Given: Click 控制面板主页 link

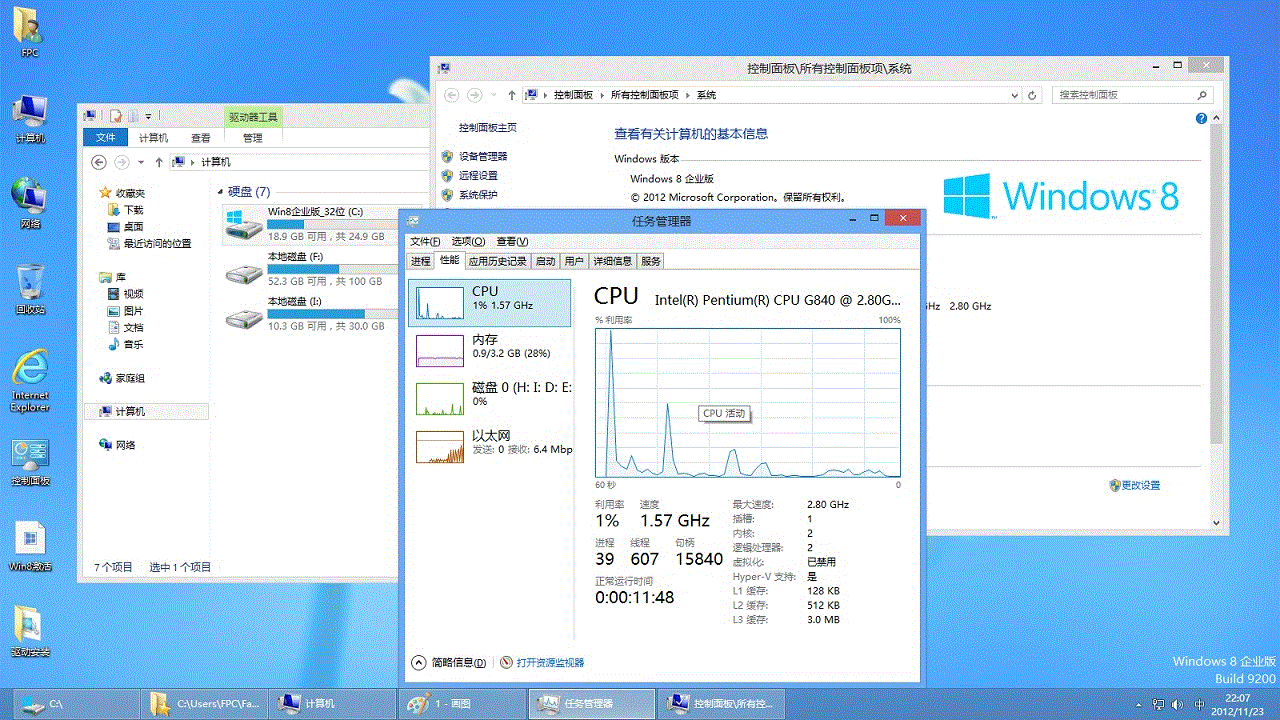Looking at the screenshot, I should pyautogui.click(x=488, y=128).
